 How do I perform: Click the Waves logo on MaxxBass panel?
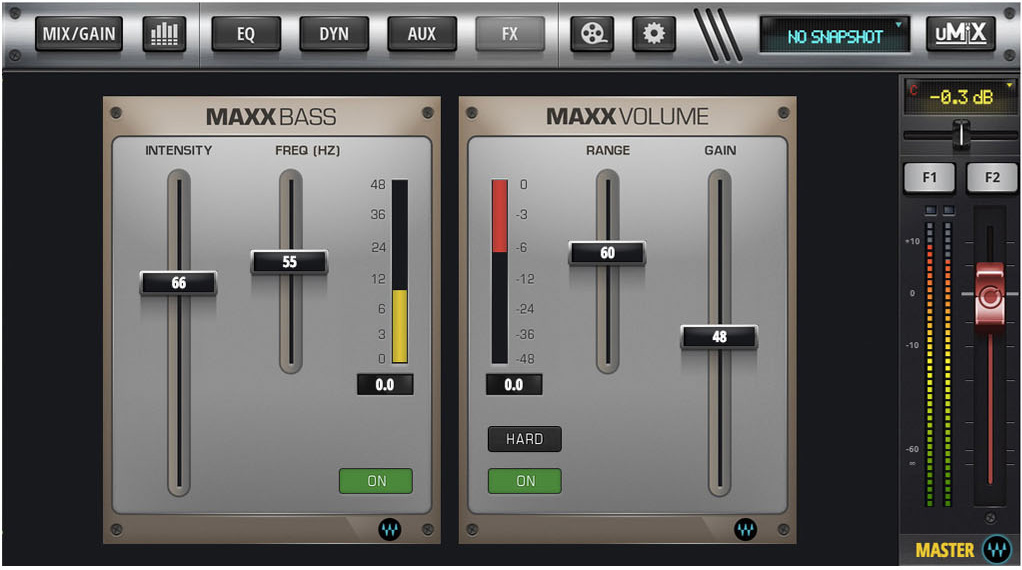click(390, 529)
